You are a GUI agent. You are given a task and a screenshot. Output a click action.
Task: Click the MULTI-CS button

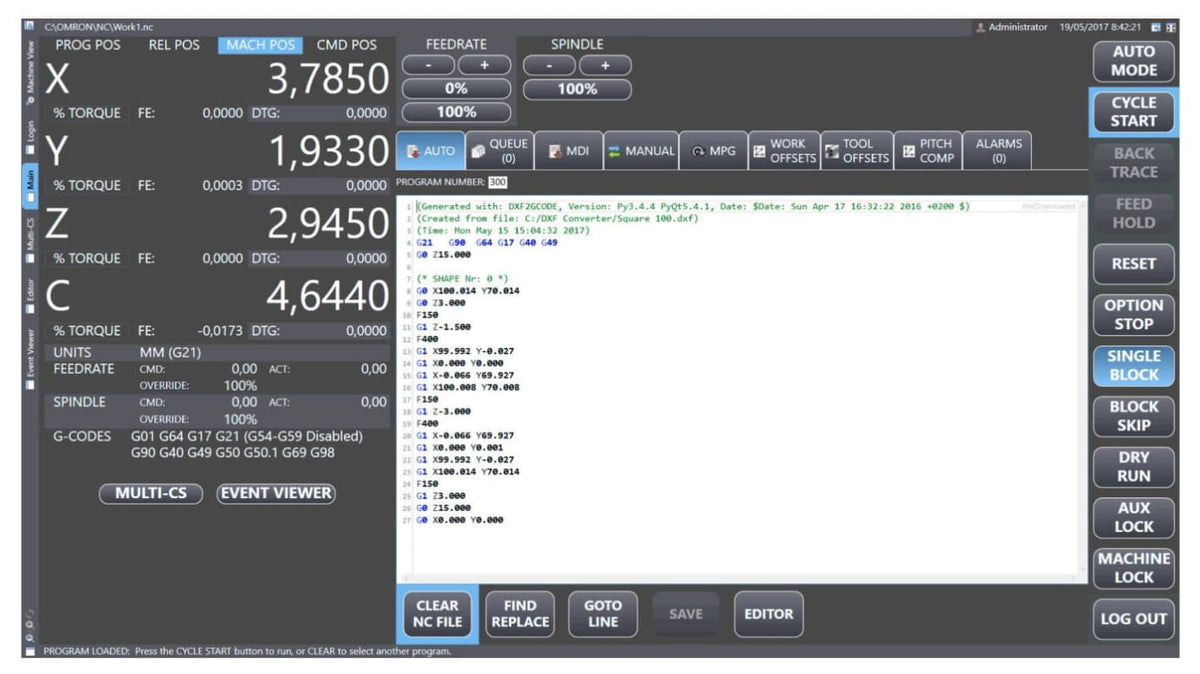tap(151, 493)
